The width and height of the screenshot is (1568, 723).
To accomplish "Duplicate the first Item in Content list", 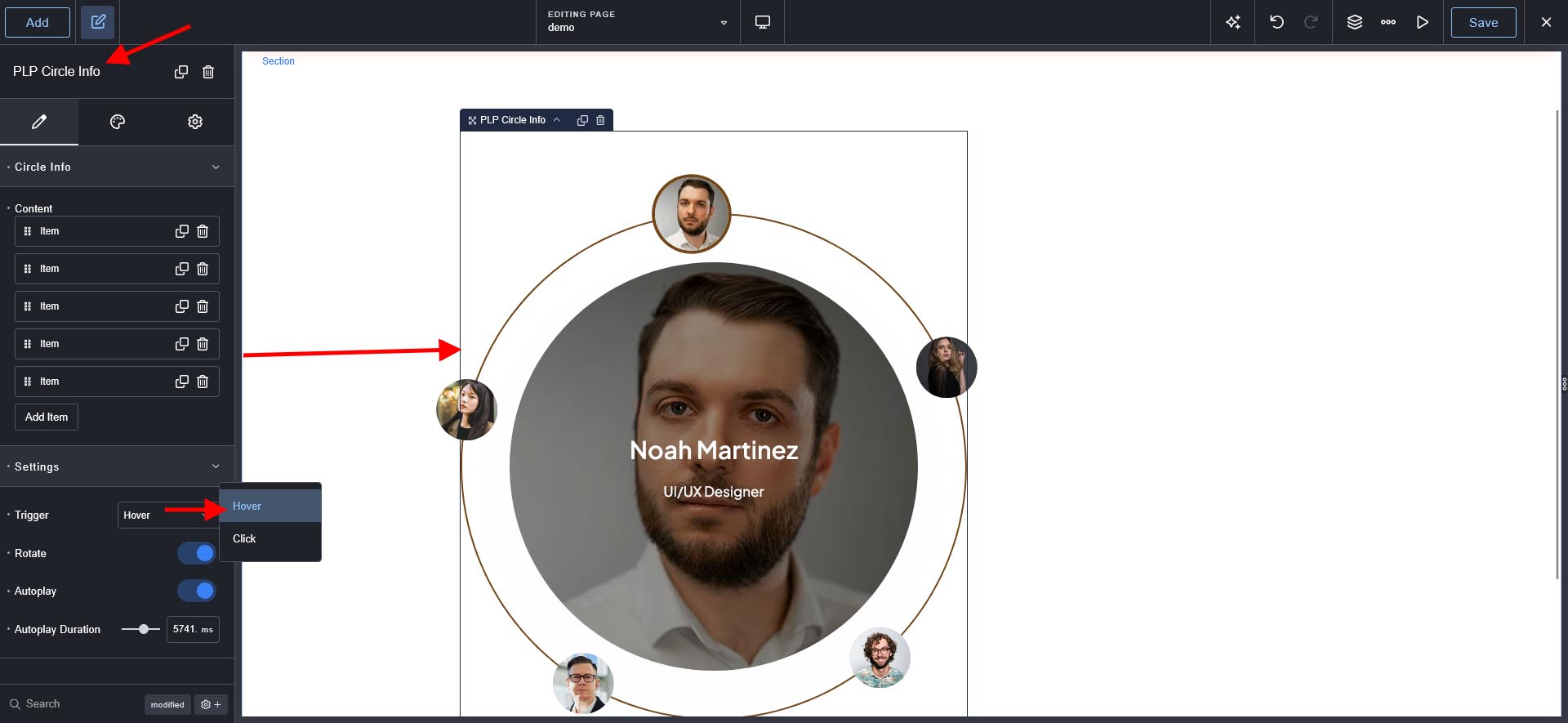I will [182, 231].
